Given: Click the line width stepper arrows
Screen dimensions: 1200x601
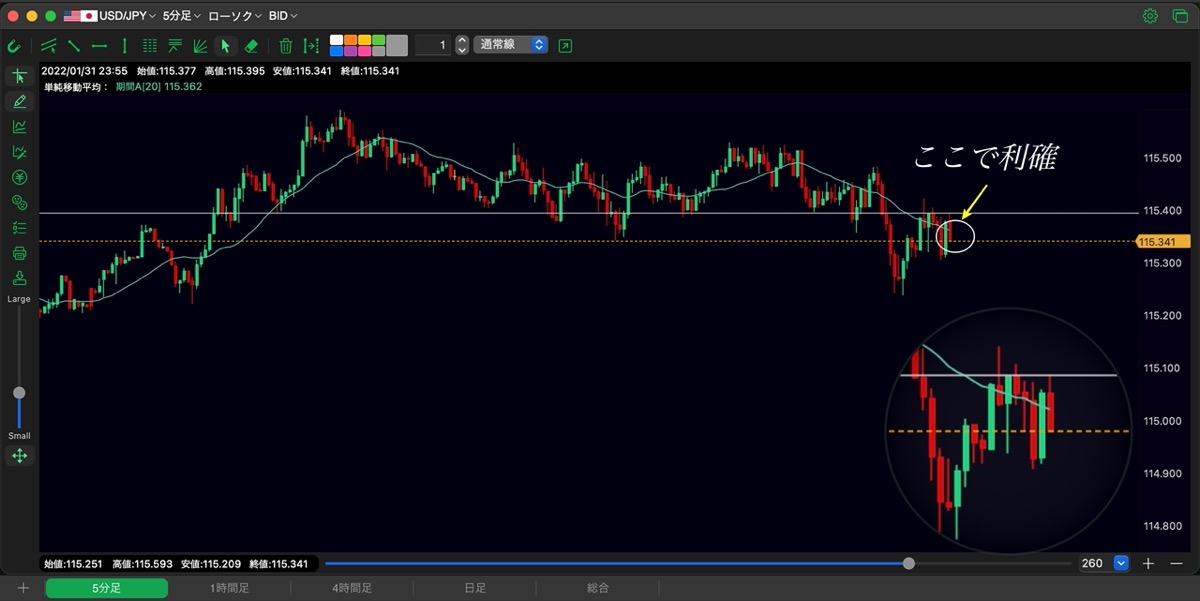Looking at the screenshot, I should 461,45.
